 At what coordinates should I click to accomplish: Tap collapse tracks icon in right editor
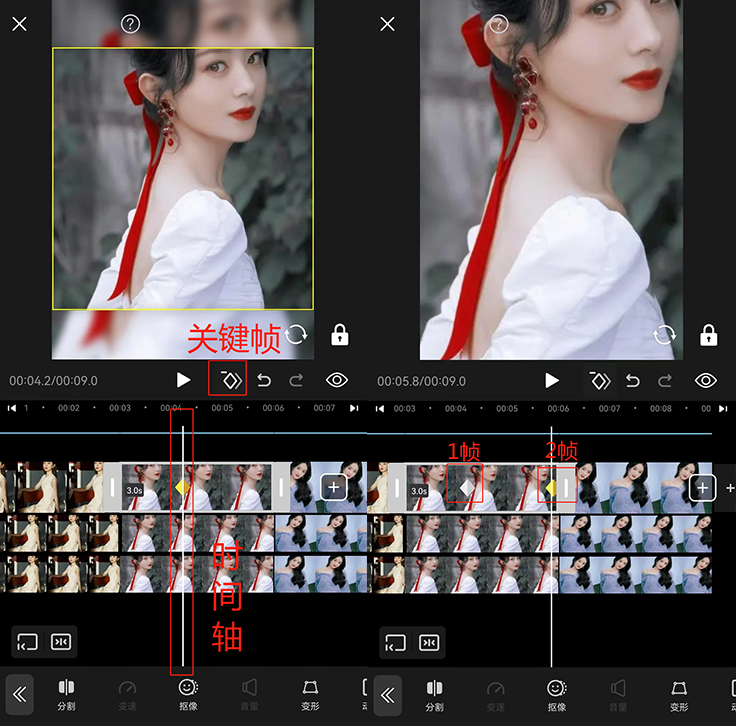tap(429, 642)
